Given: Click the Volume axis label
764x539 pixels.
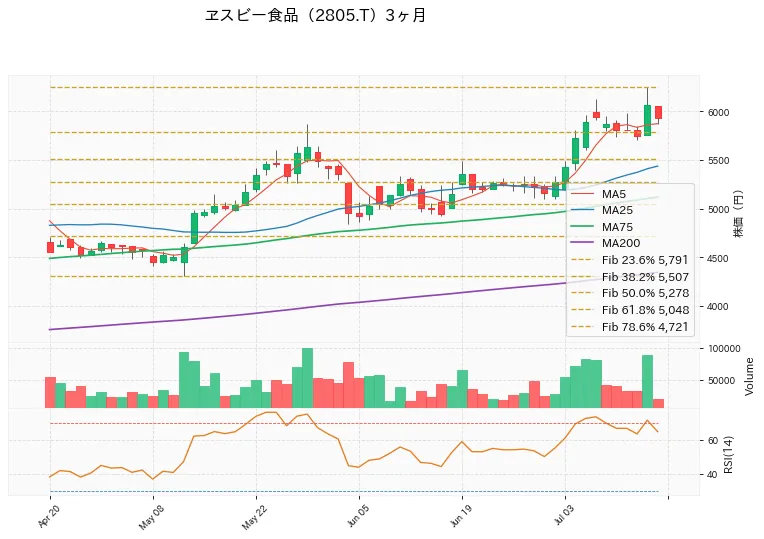Looking at the screenshot, I should (x=749, y=377).
